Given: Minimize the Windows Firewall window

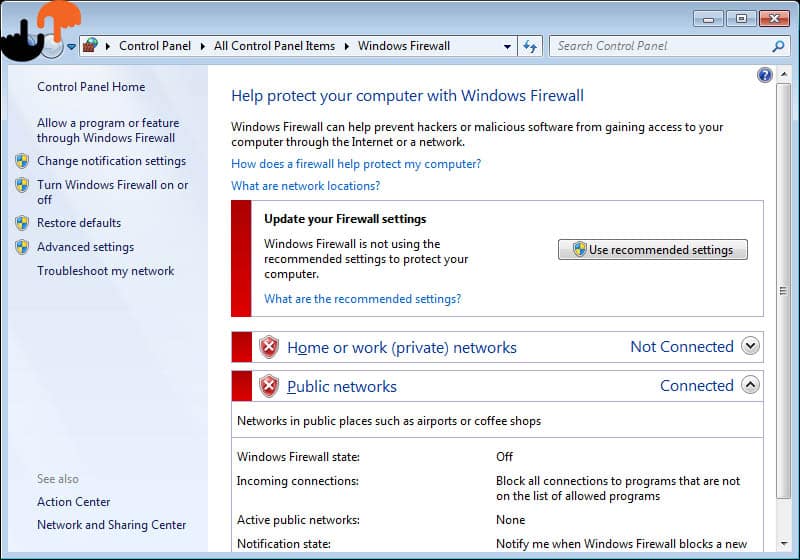Looking at the screenshot, I should (708, 19).
